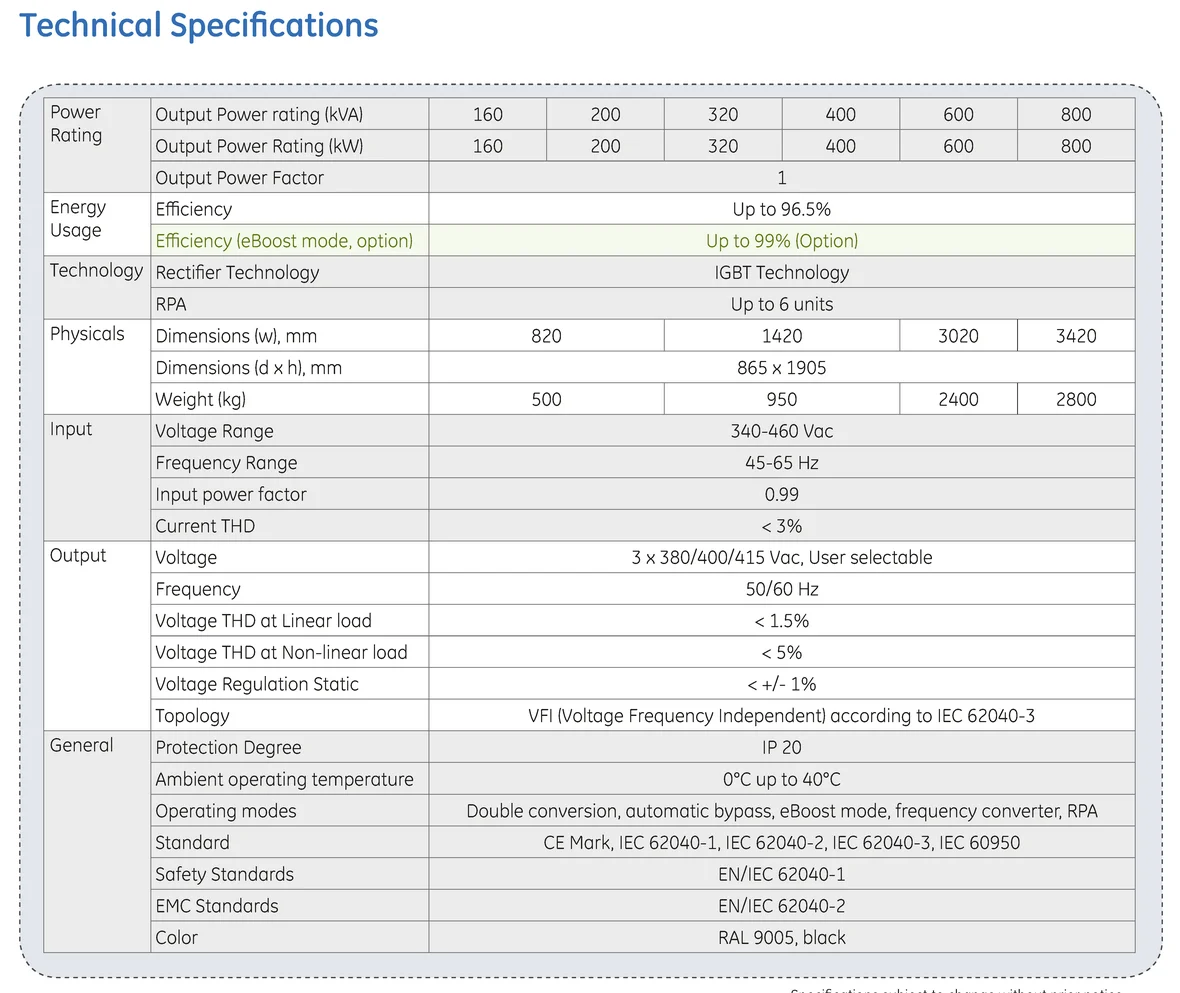
Task: Select the 'Up to 96.5%' efficiency value
Action: (781, 209)
